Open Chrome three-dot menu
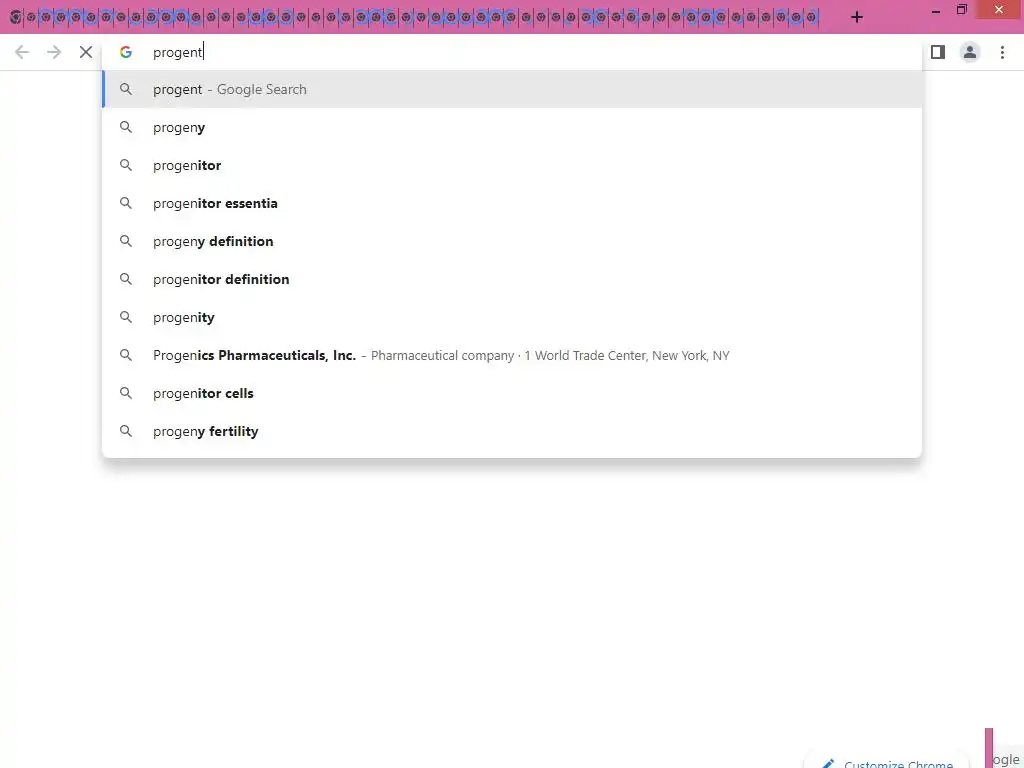1024x768 pixels. point(1002,52)
